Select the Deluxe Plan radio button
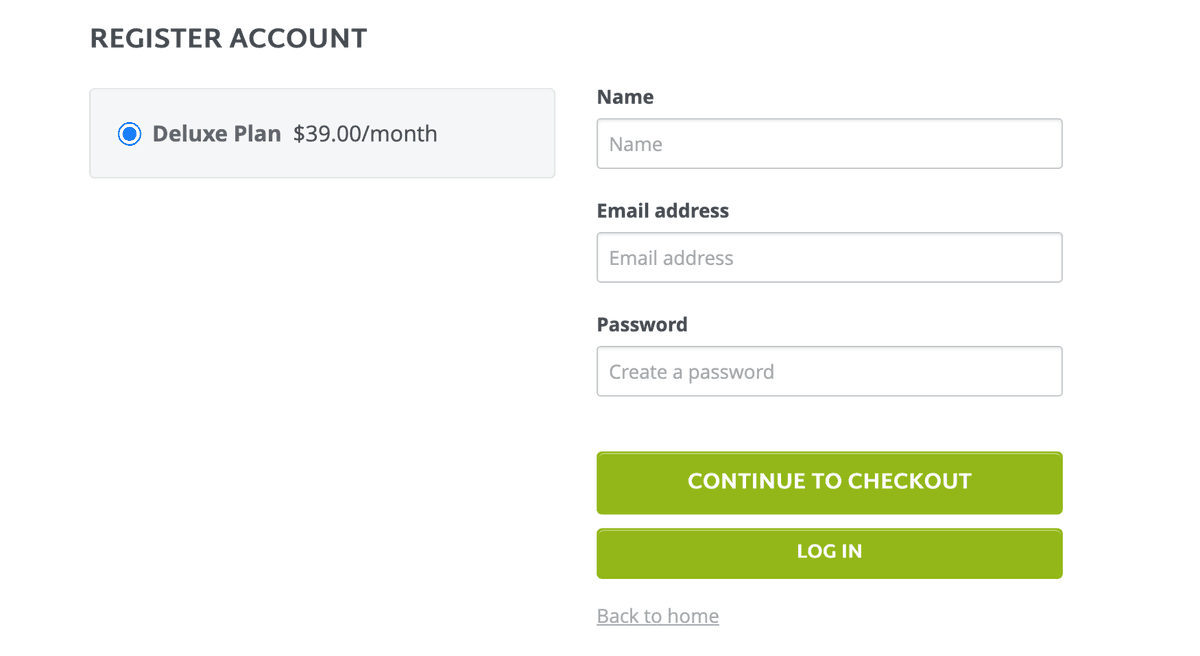The width and height of the screenshot is (1200, 656). click(129, 134)
